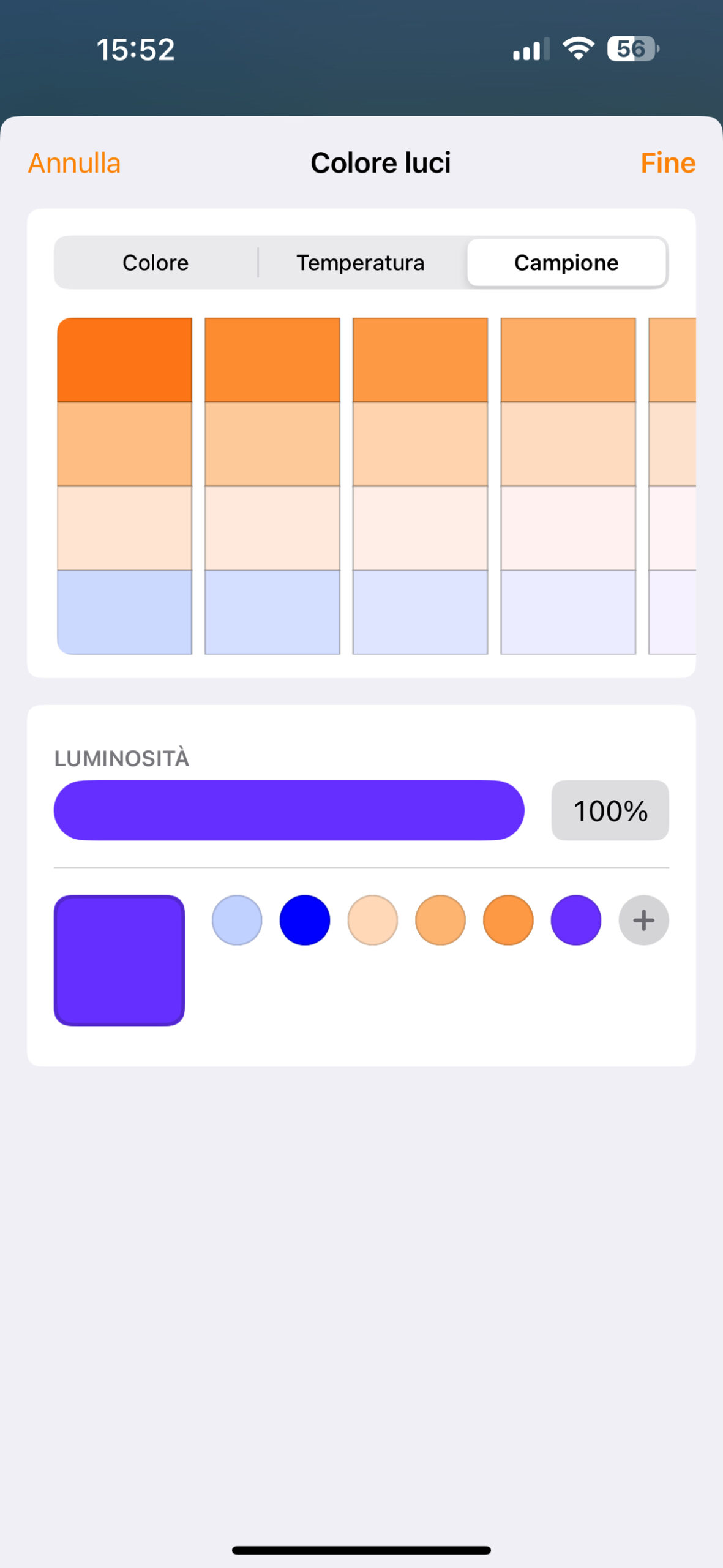This screenshot has height=1568, width=723.
Task: Pick the pale peach circular preset
Action: [372, 920]
